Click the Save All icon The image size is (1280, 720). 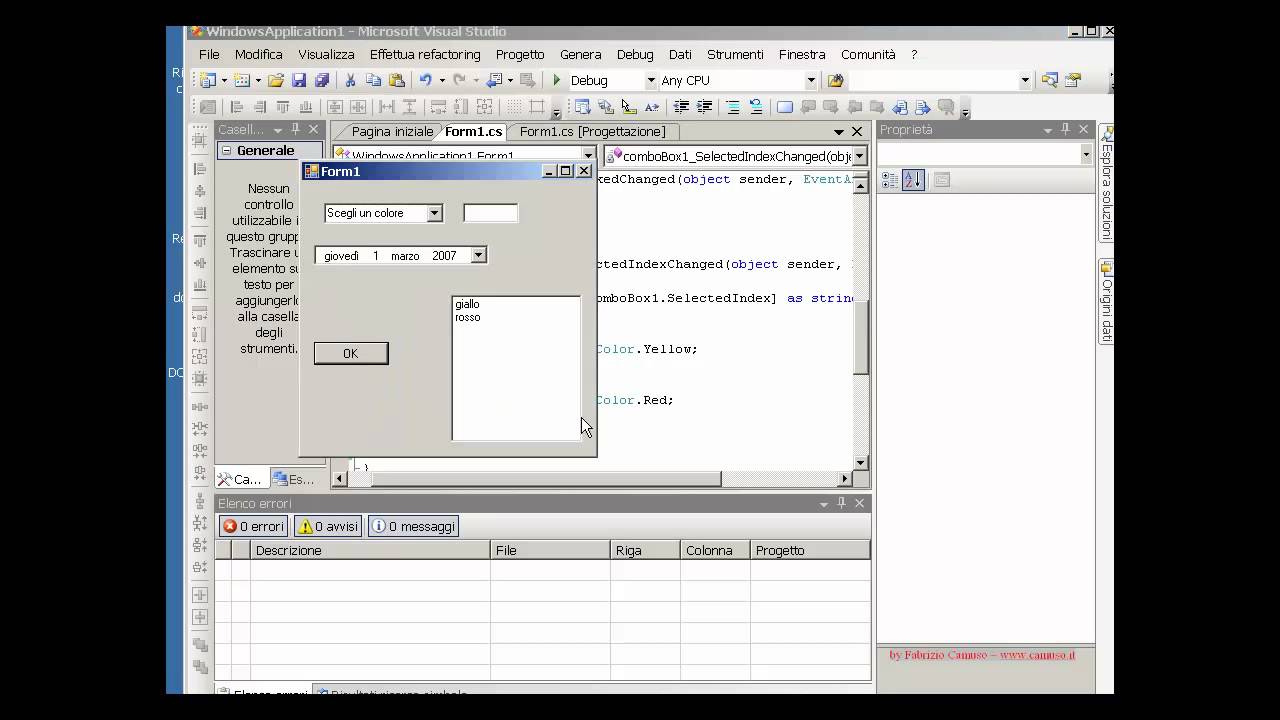[x=322, y=80]
